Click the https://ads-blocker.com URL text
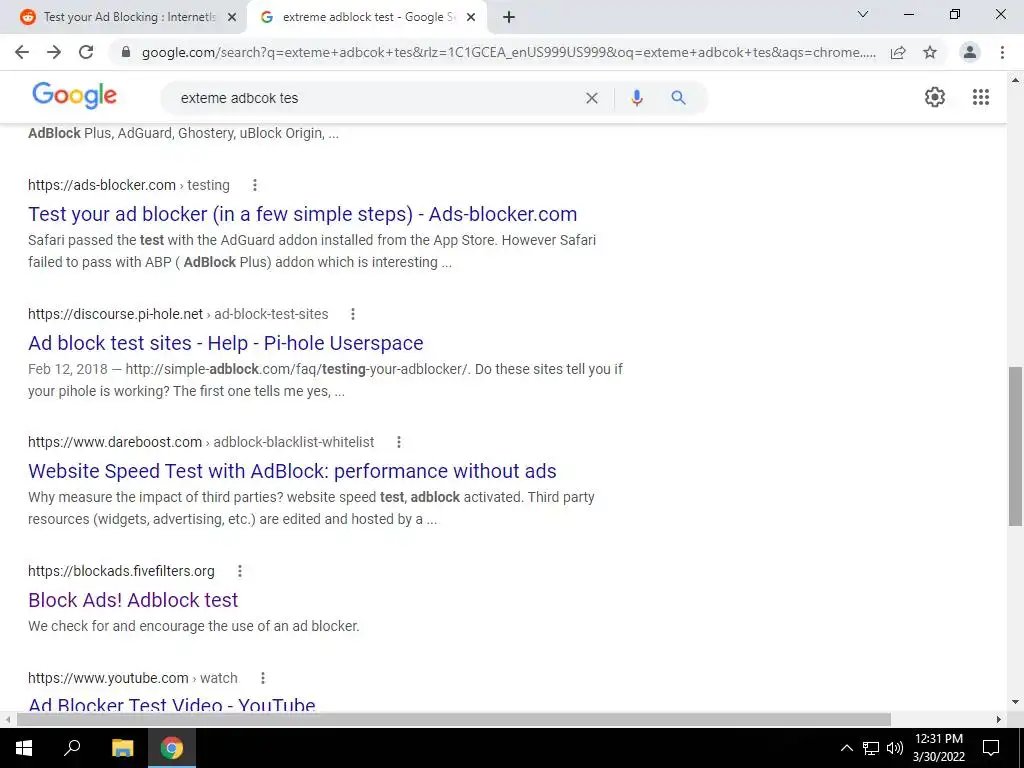The image size is (1024, 768). (102, 185)
